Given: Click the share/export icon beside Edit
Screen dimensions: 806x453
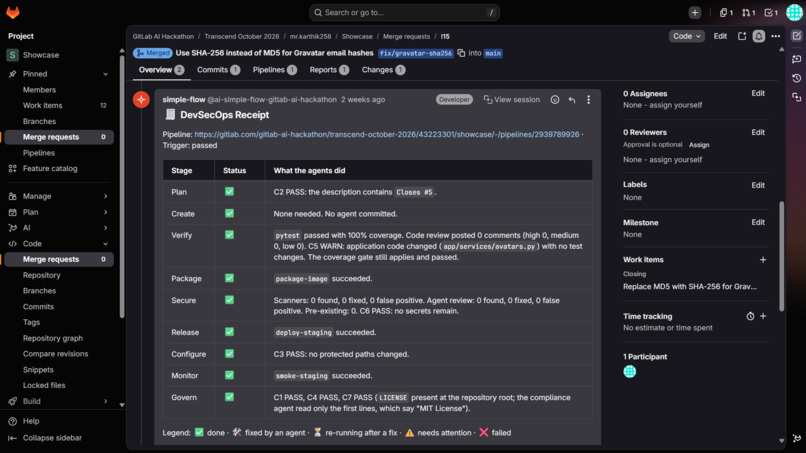Looking at the screenshot, I should pos(742,36).
